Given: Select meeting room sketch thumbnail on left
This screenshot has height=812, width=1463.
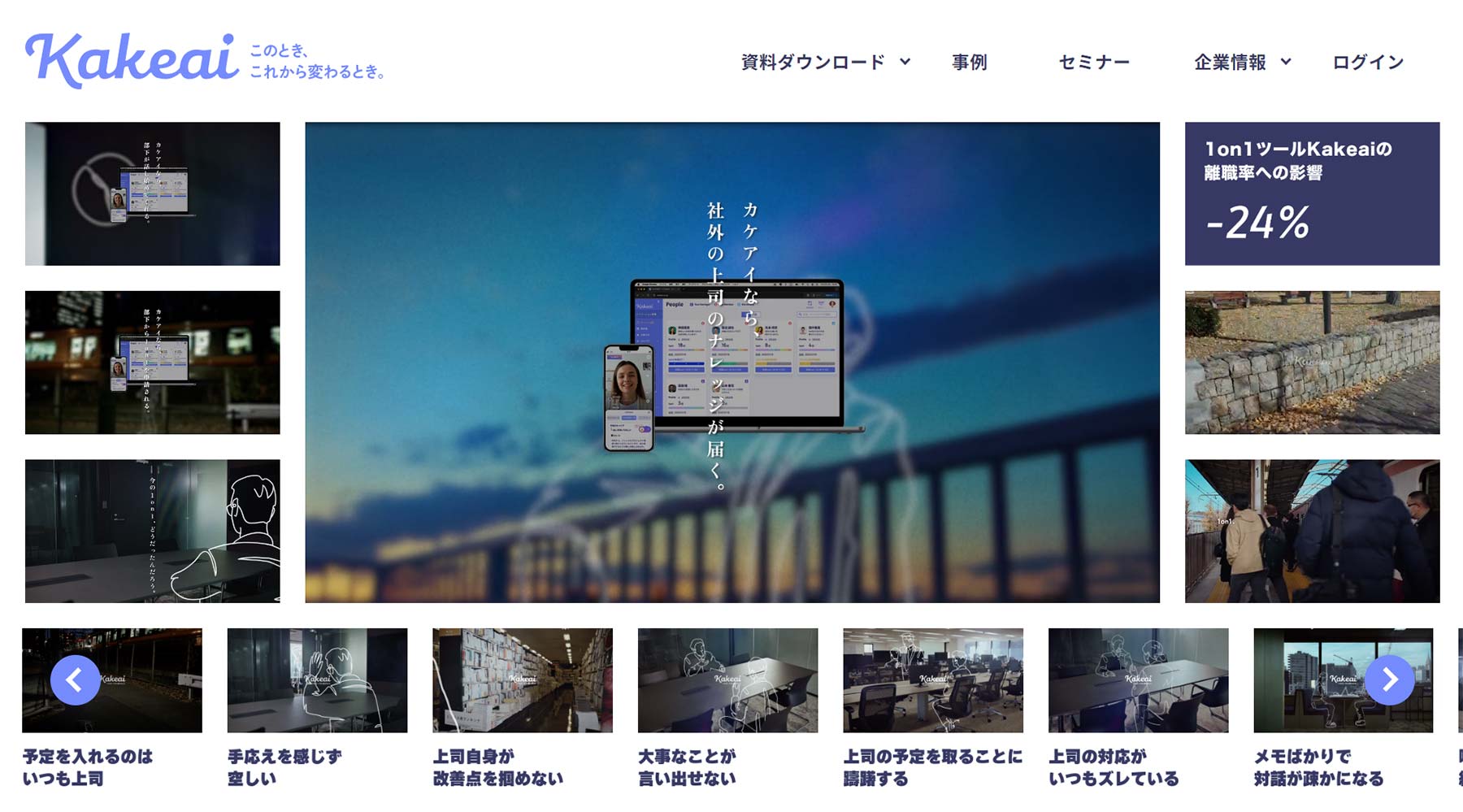Looking at the screenshot, I should click(x=152, y=531).
